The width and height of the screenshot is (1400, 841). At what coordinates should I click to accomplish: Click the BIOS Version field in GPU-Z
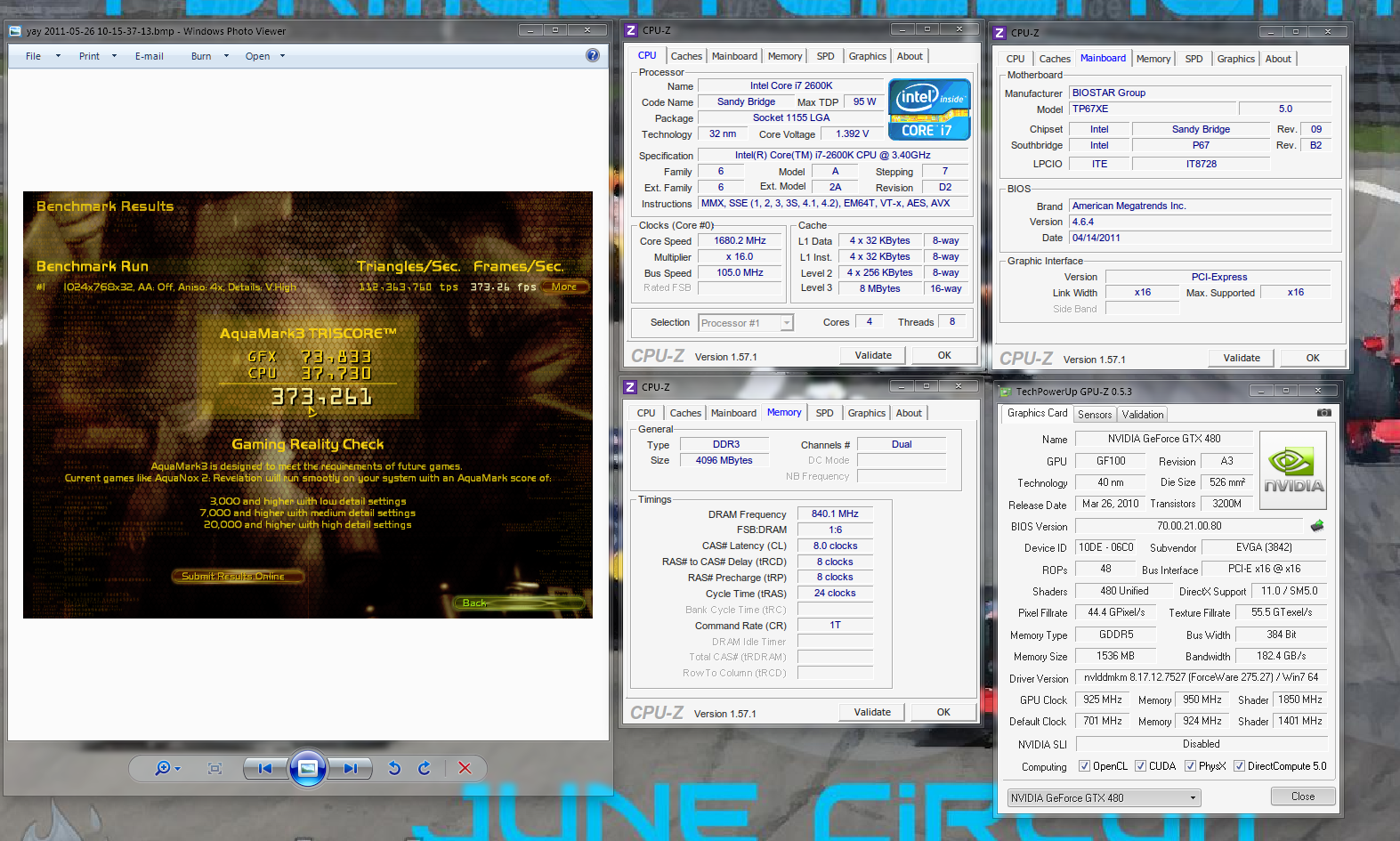(x=1189, y=526)
